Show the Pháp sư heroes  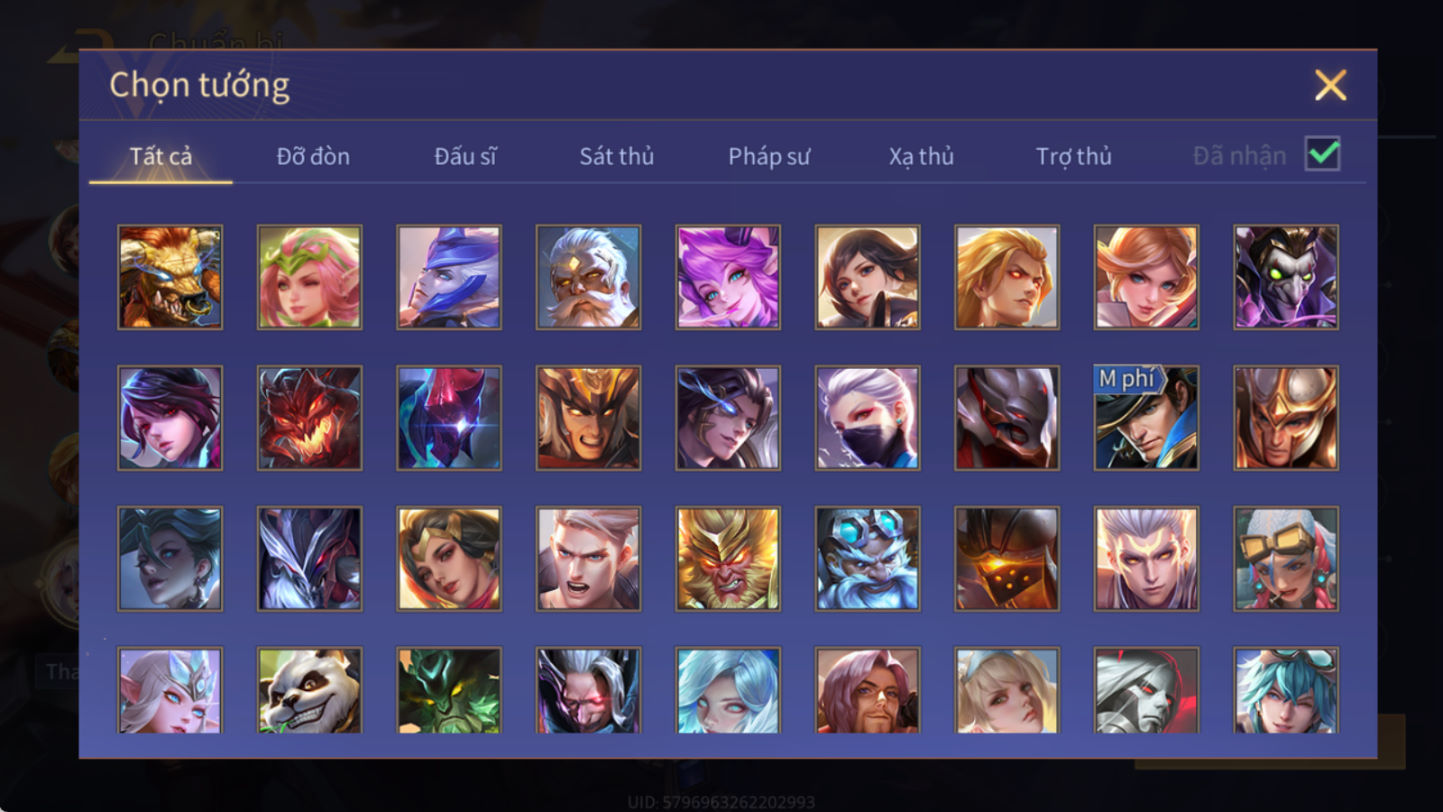(x=769, y=156)
